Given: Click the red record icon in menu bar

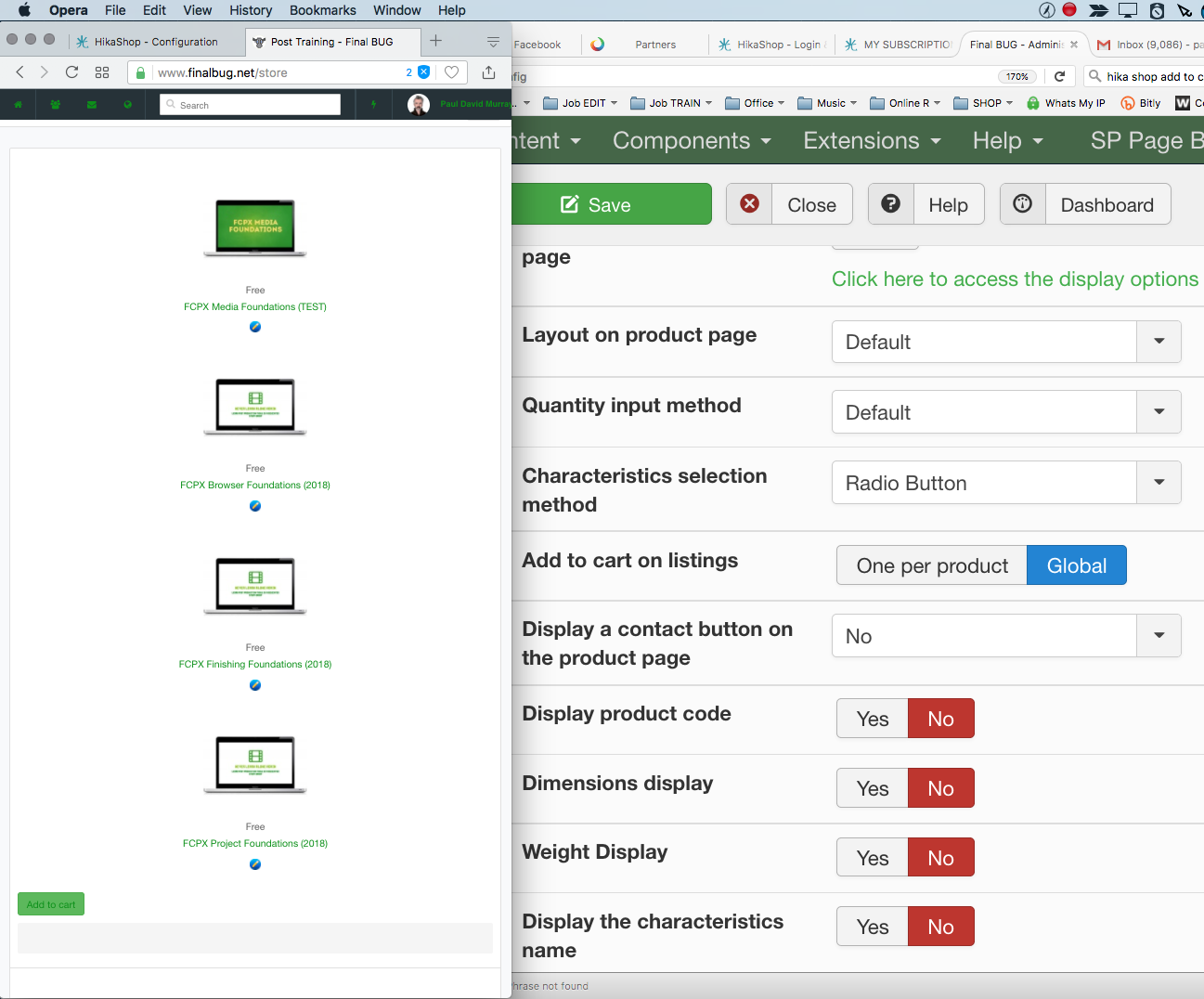Looking at the screenshot, I should pos(1069,10).
